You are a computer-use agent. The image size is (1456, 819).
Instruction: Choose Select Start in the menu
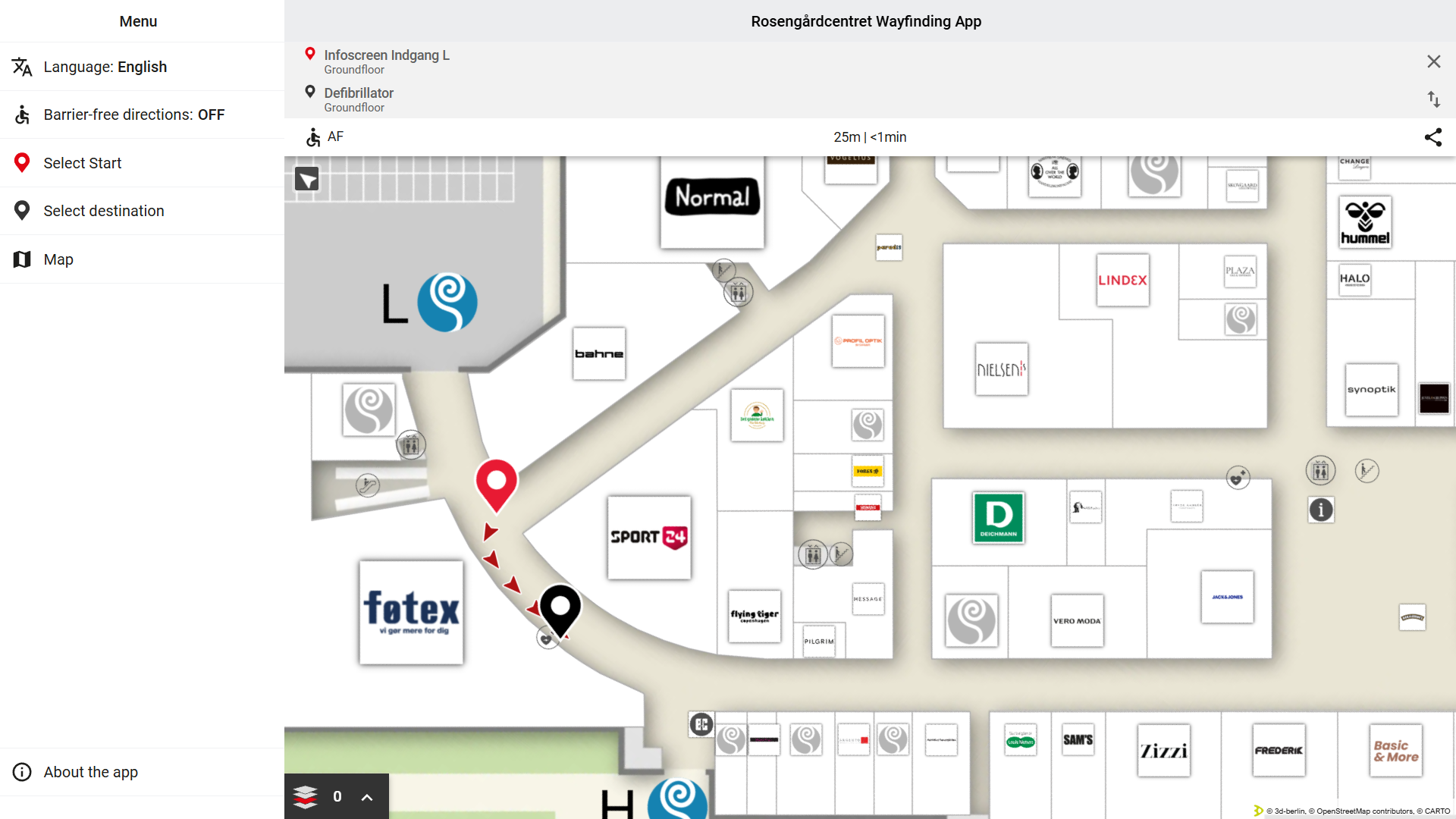point(142,163)
